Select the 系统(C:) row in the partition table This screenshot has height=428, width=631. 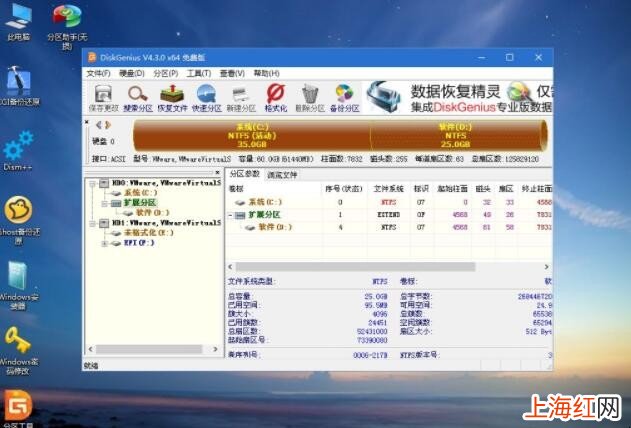[x=389, y=202]
